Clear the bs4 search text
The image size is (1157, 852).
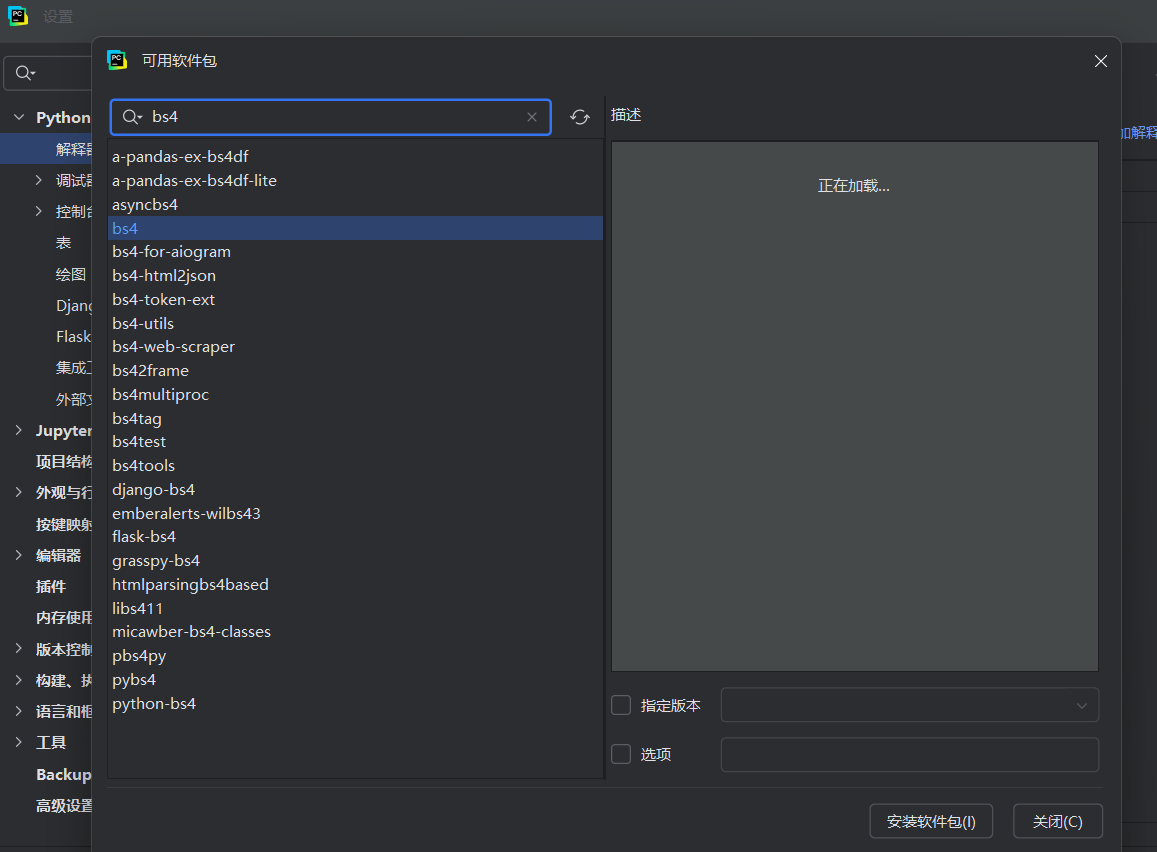(532, 117)
